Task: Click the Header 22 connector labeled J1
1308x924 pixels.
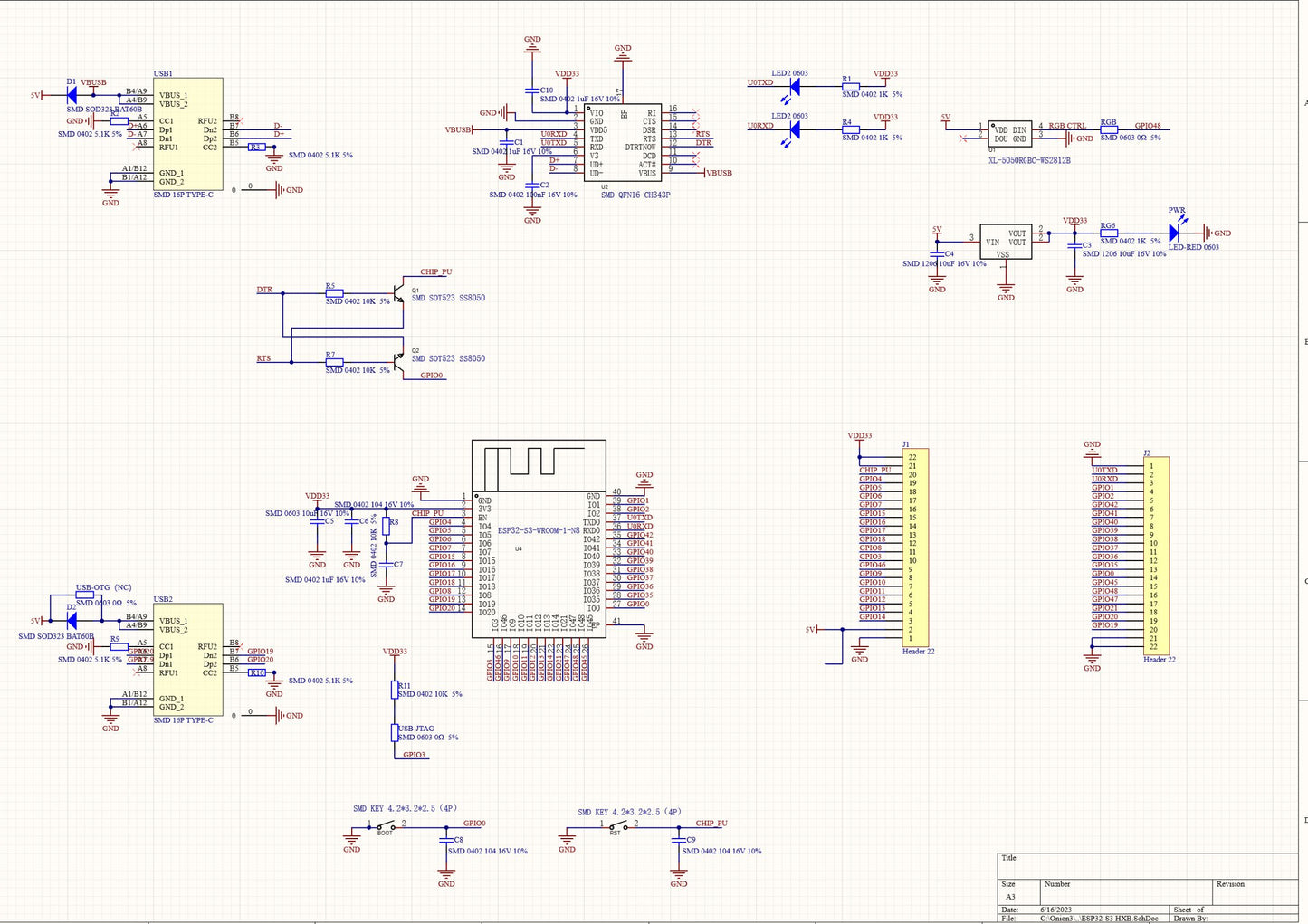Action: pyautogui.click(x=914, y=548)
